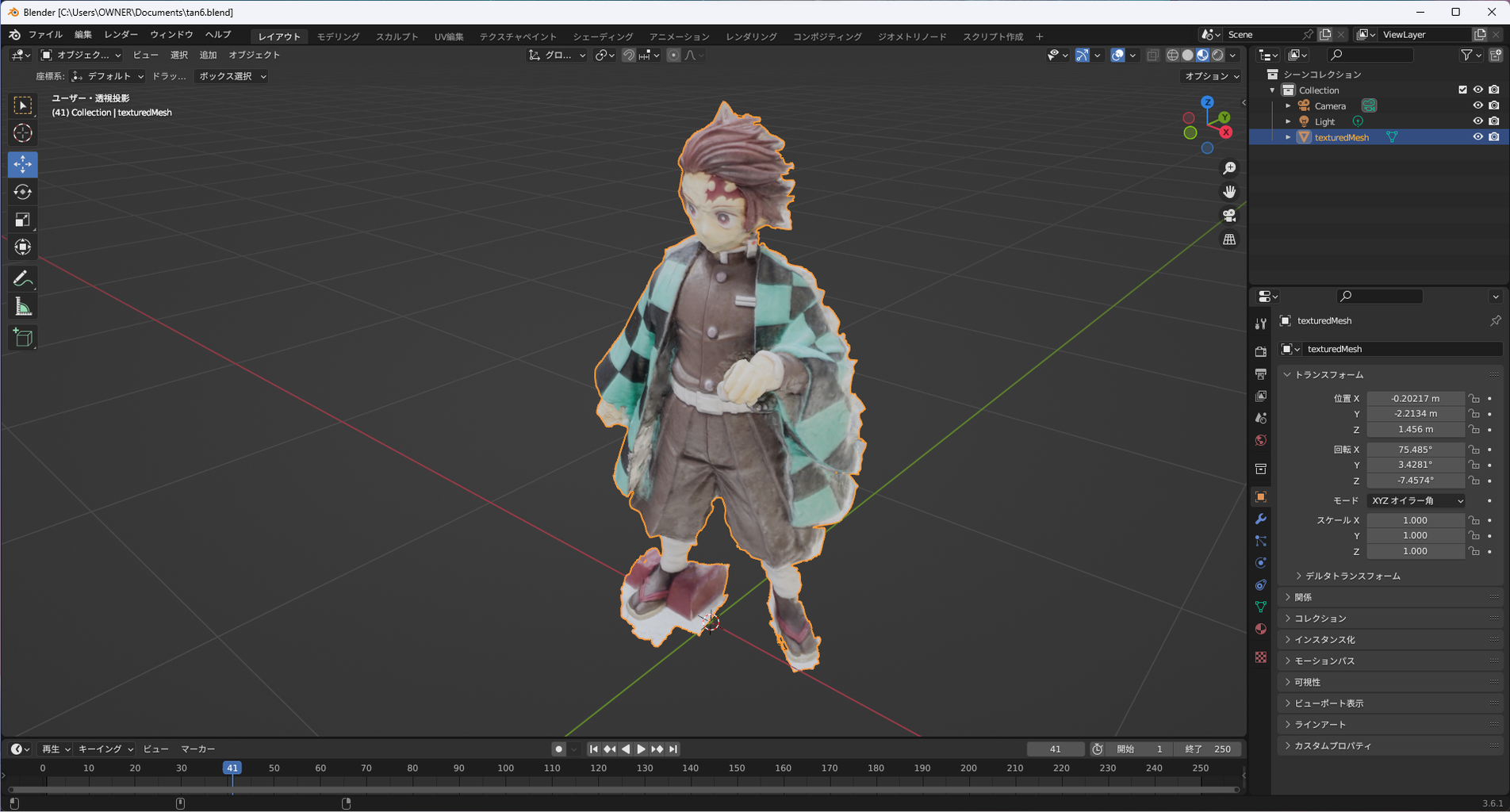
Task: Open the Object Constraints properties tab
Action: (1261, 584)
